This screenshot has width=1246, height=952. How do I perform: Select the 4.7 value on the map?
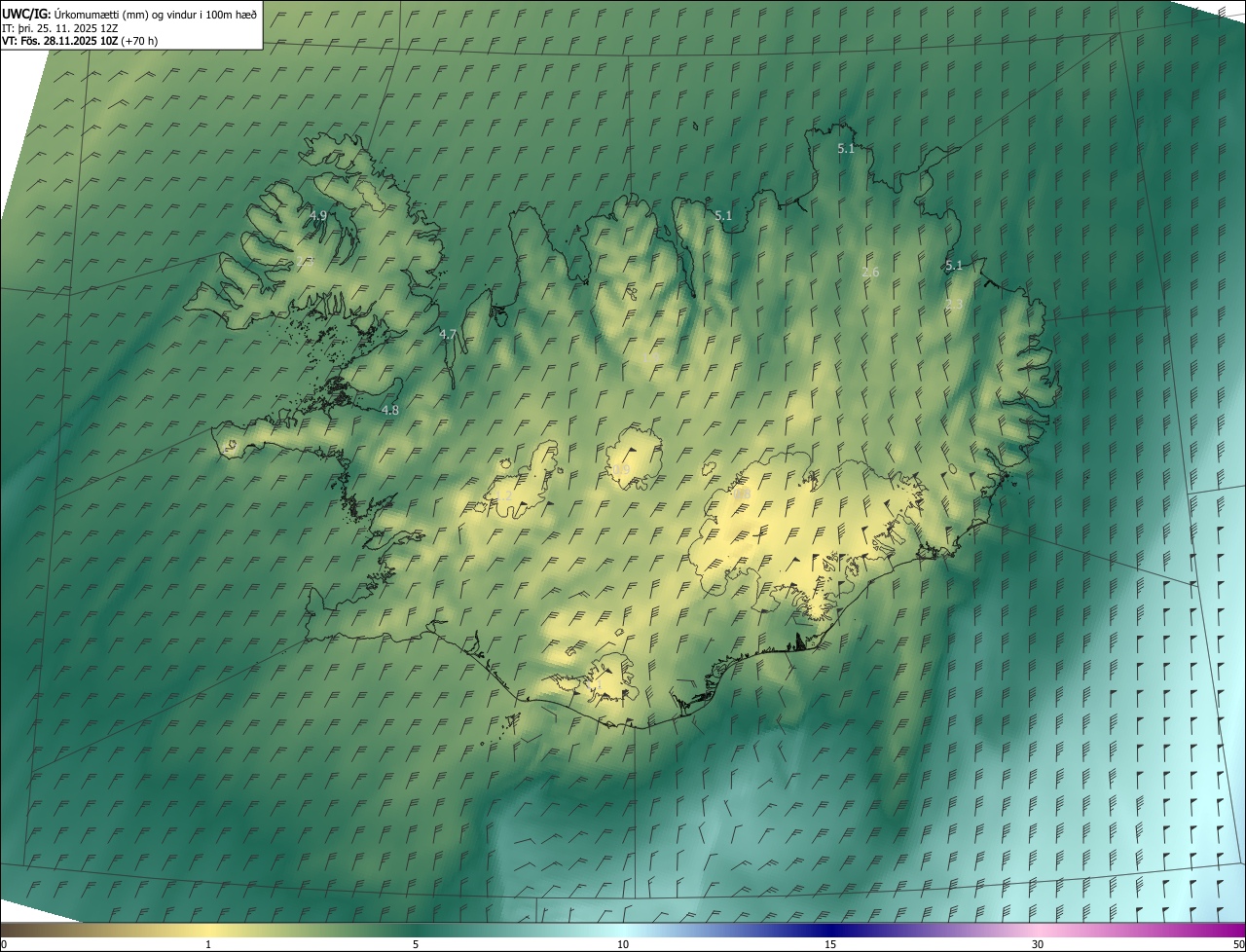point(448,334)
